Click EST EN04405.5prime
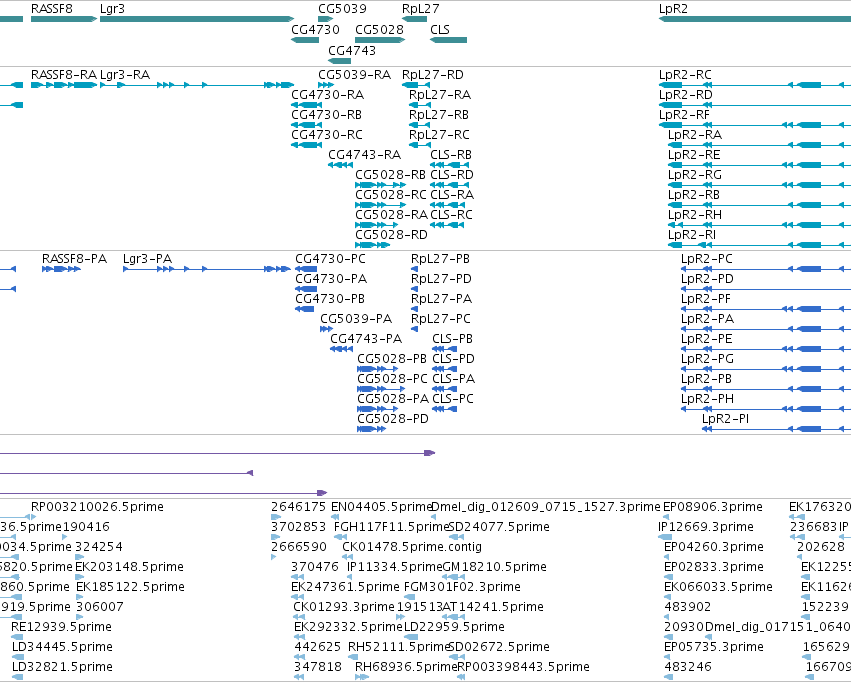Screen dimensions: 851x682 pos(382,507)
